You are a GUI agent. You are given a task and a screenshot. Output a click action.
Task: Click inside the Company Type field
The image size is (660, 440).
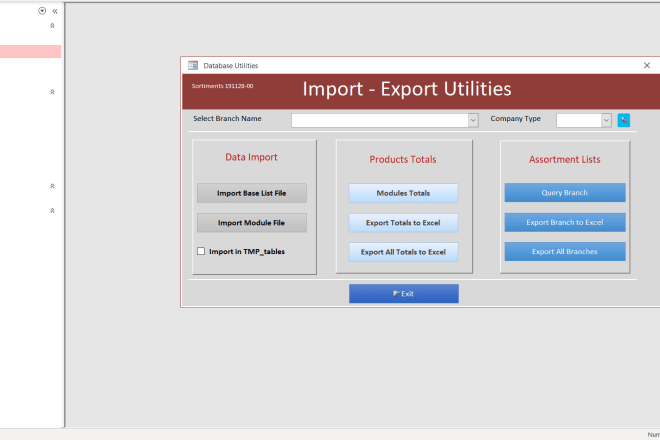tap(578, 120)
